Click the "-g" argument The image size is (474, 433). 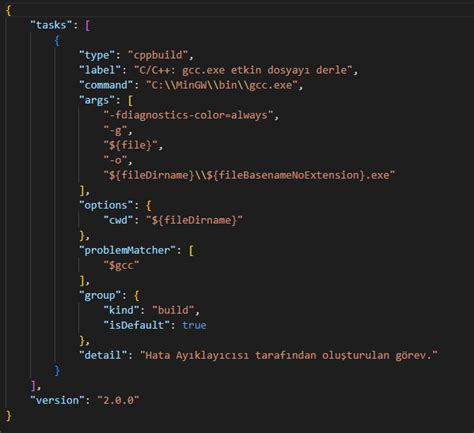115,130
